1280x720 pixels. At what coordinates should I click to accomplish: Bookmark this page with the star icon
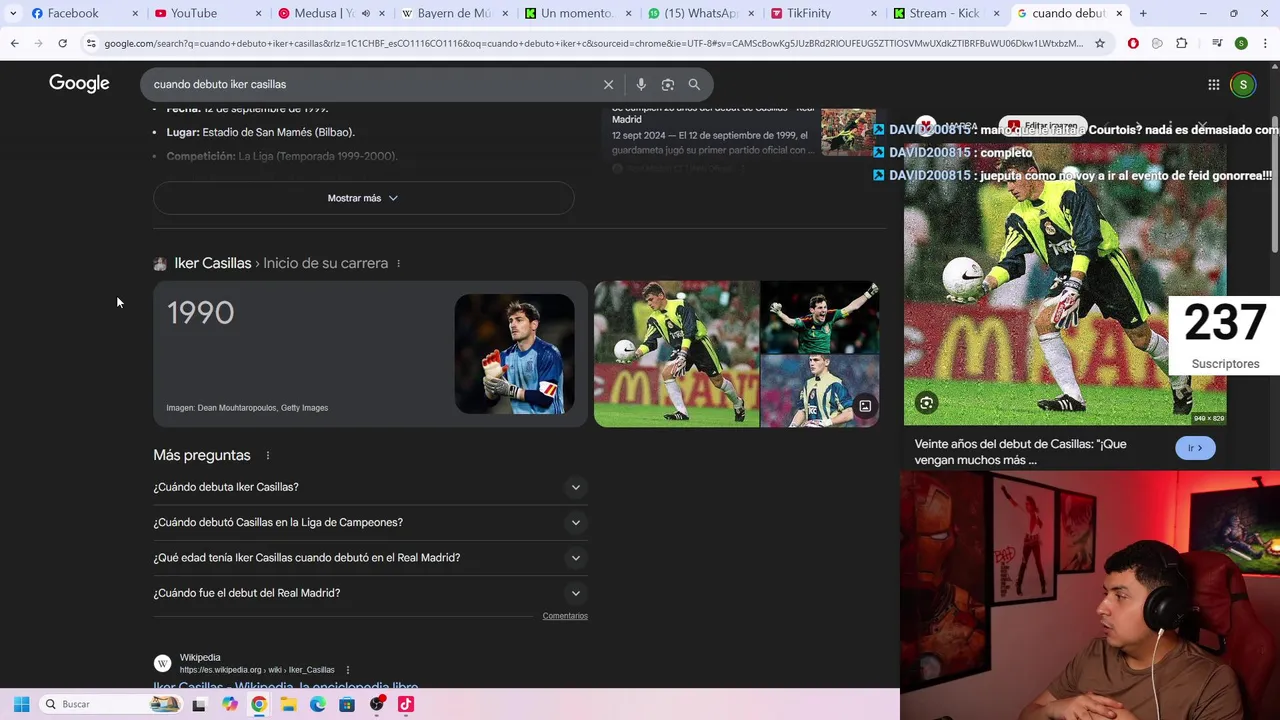1100,43
